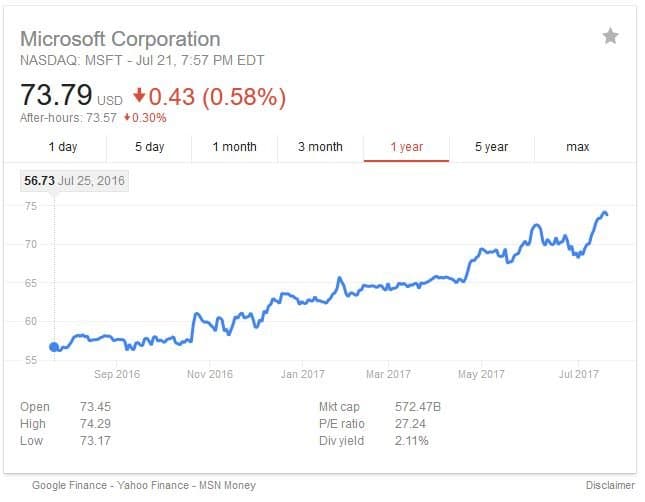Click the blue chart start point marker
Viewport: 645px width, 502px height.
[x=54, y=347]
